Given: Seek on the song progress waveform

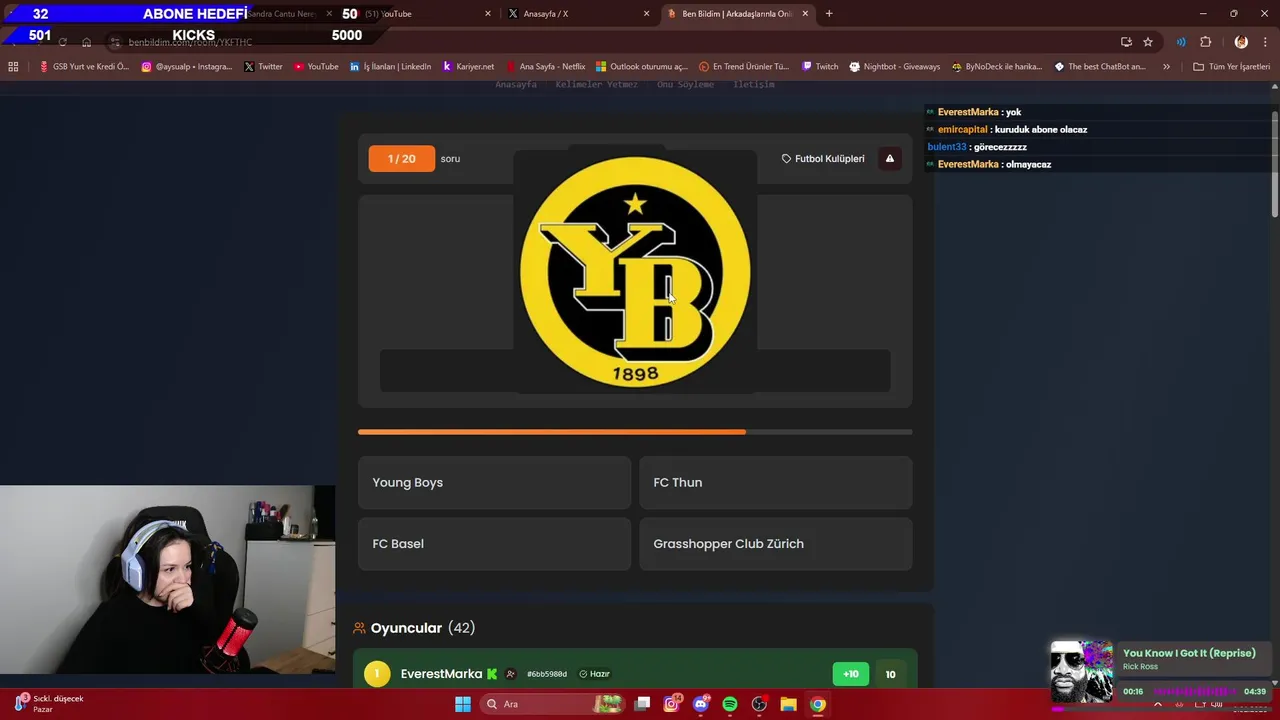Looking at the screenshot, I should 1195,691.
